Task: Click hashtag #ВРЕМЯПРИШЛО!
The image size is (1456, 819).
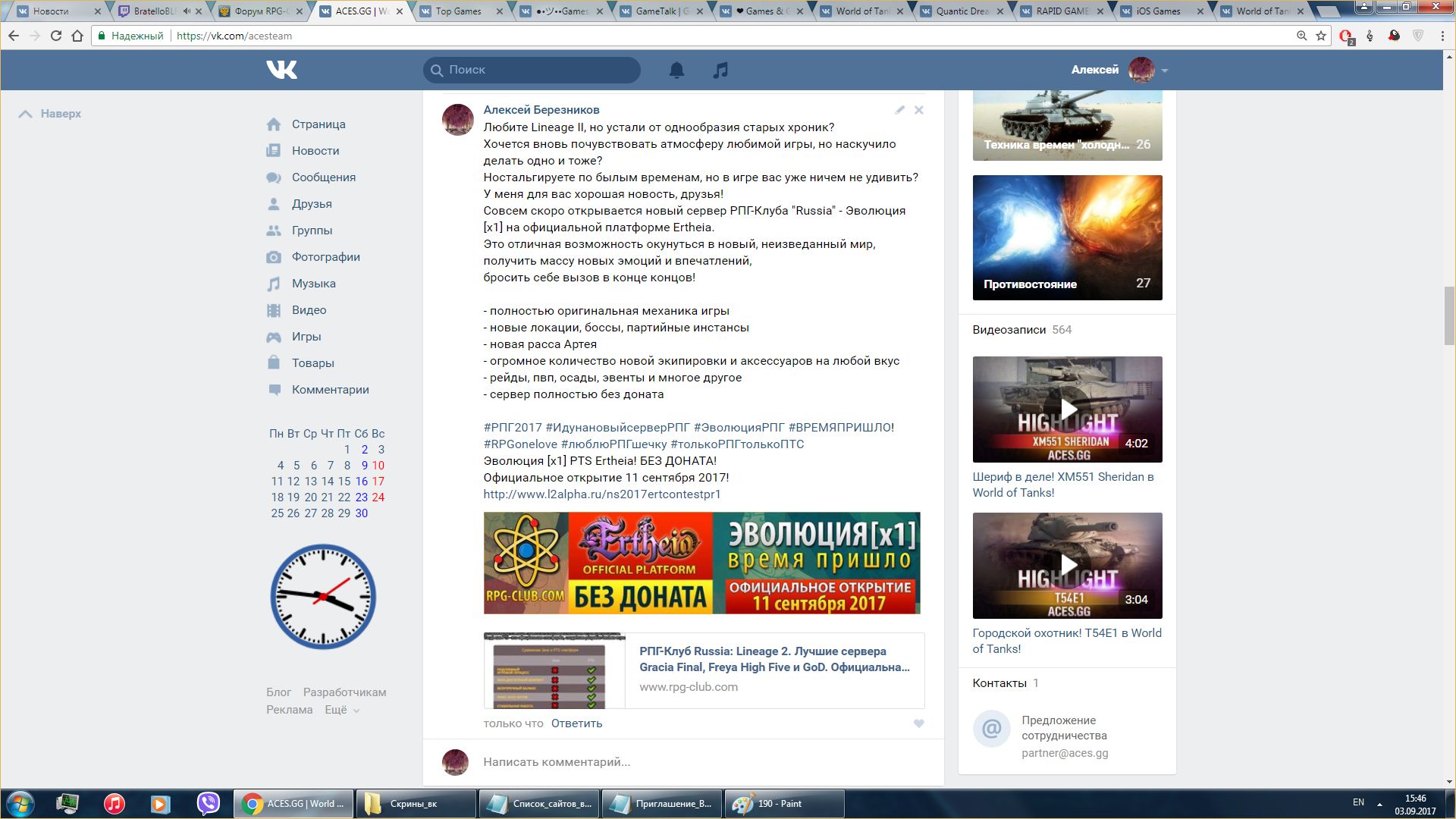Action: click(841, 428)
